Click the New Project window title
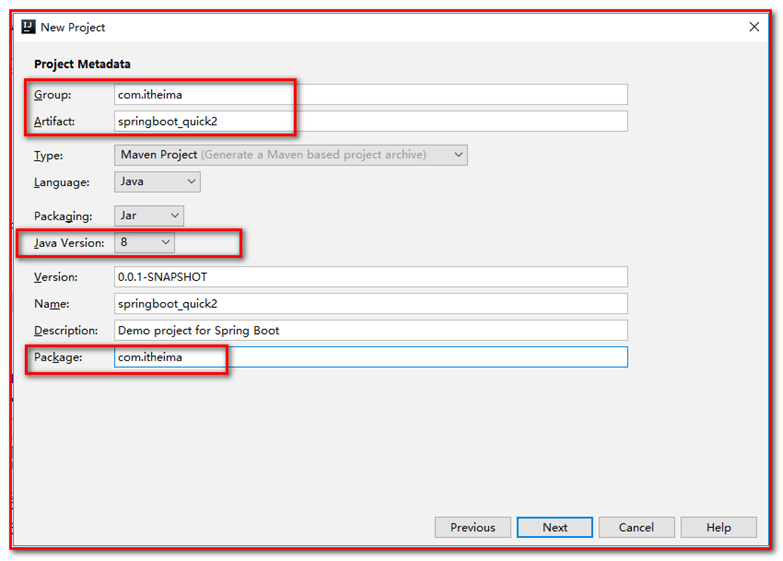 73,27
